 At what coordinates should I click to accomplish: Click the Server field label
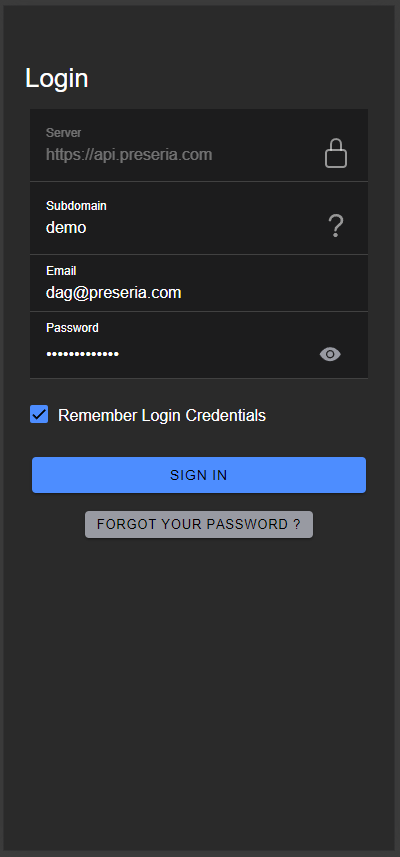63,133
